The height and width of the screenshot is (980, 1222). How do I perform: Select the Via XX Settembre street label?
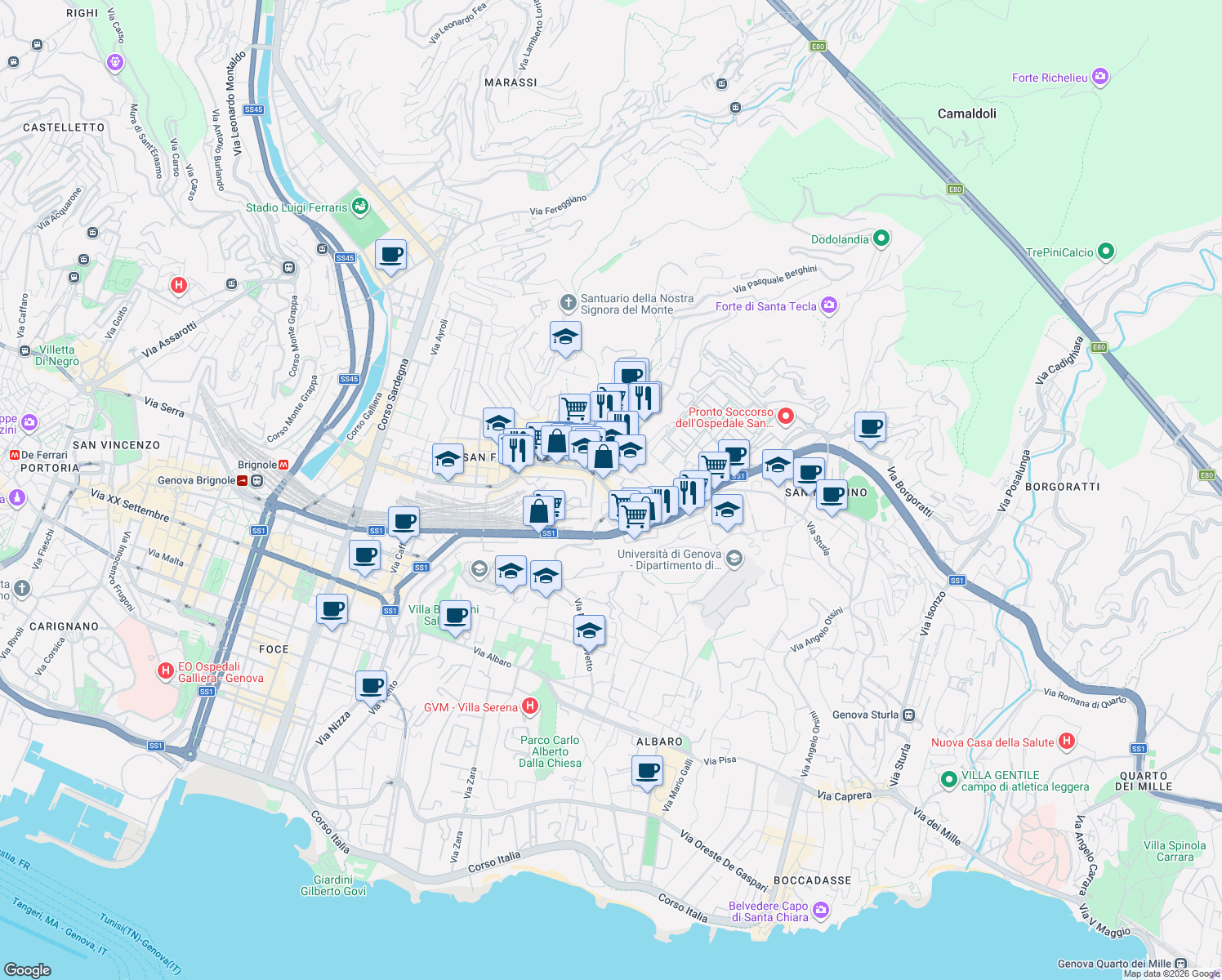130,506
